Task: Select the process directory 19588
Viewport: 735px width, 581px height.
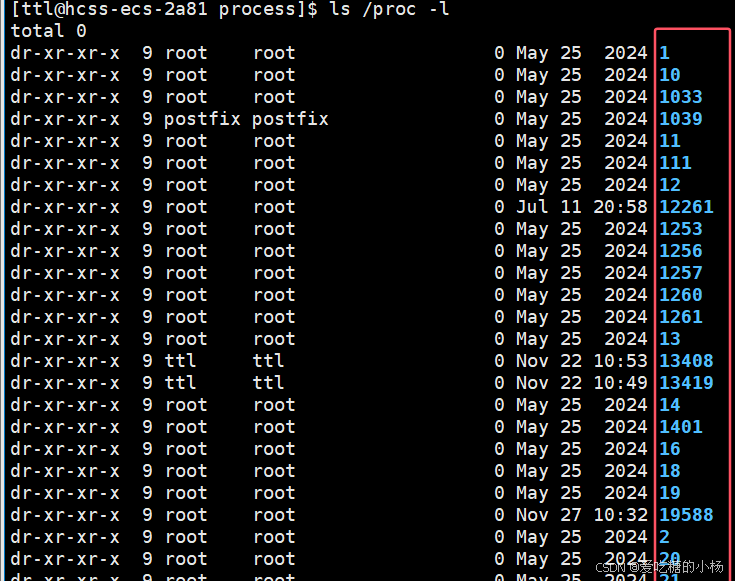Action: pos(686,515)
